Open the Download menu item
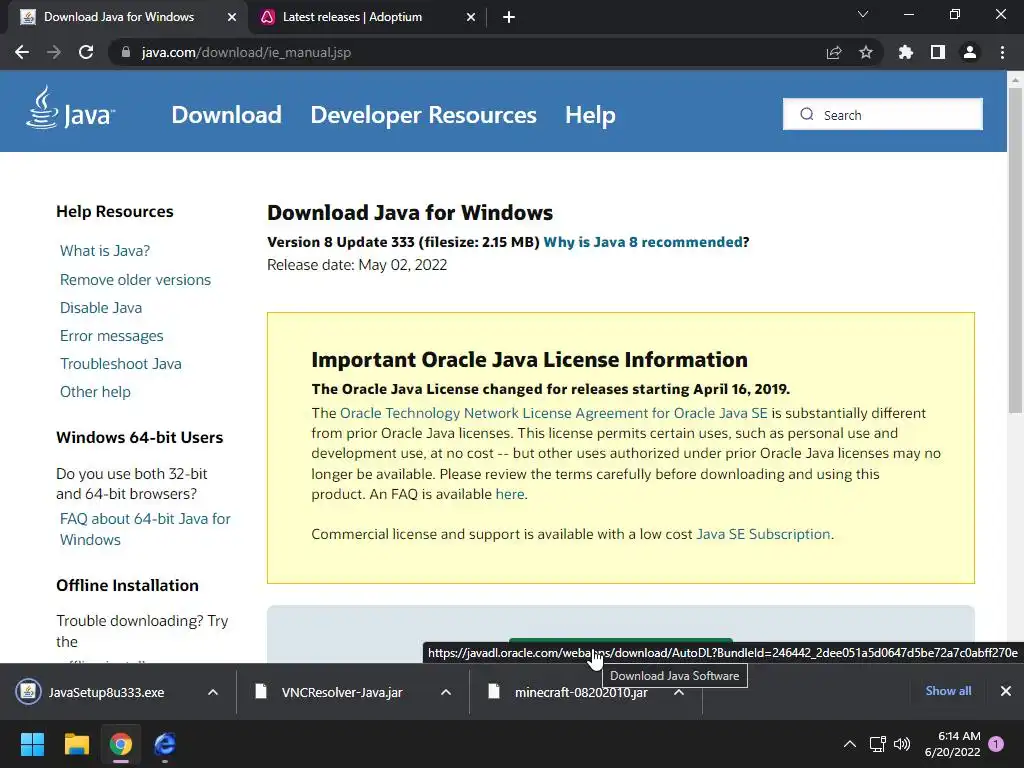This screenshot has width=1024, height=768. click(227, 115)
